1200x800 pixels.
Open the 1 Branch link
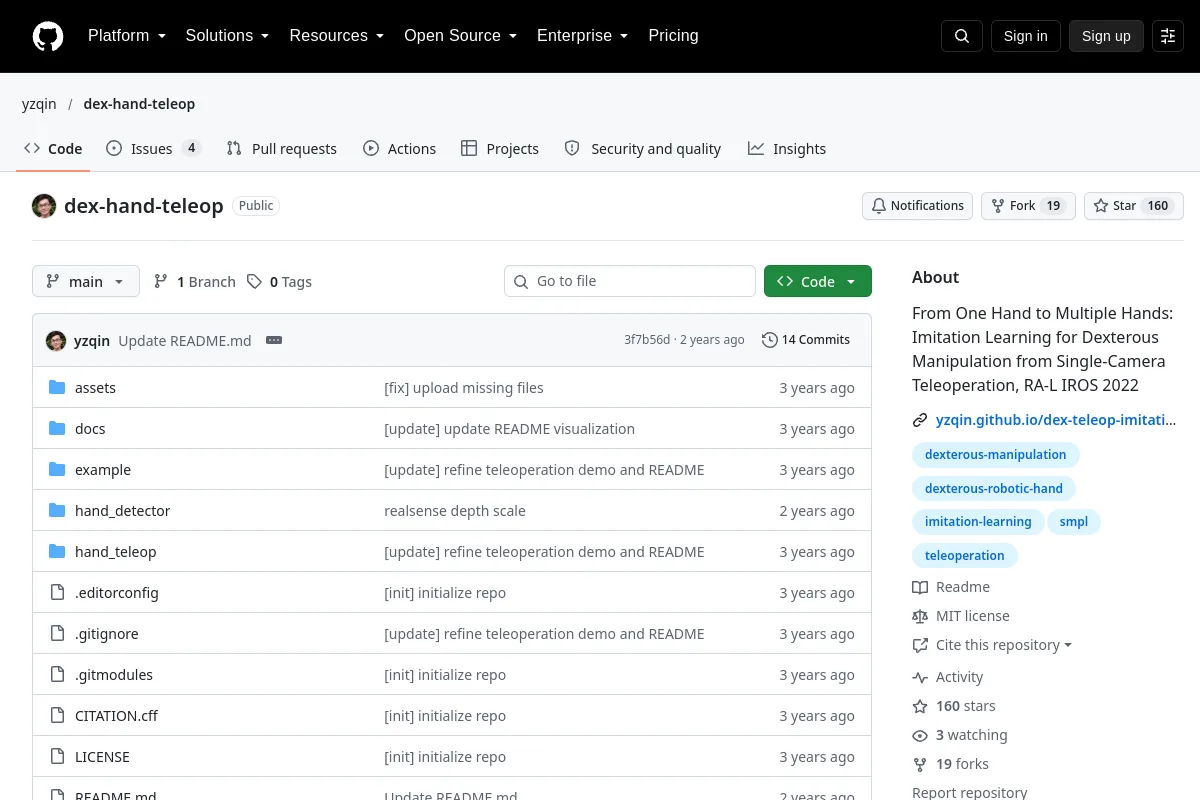point(195,282)
